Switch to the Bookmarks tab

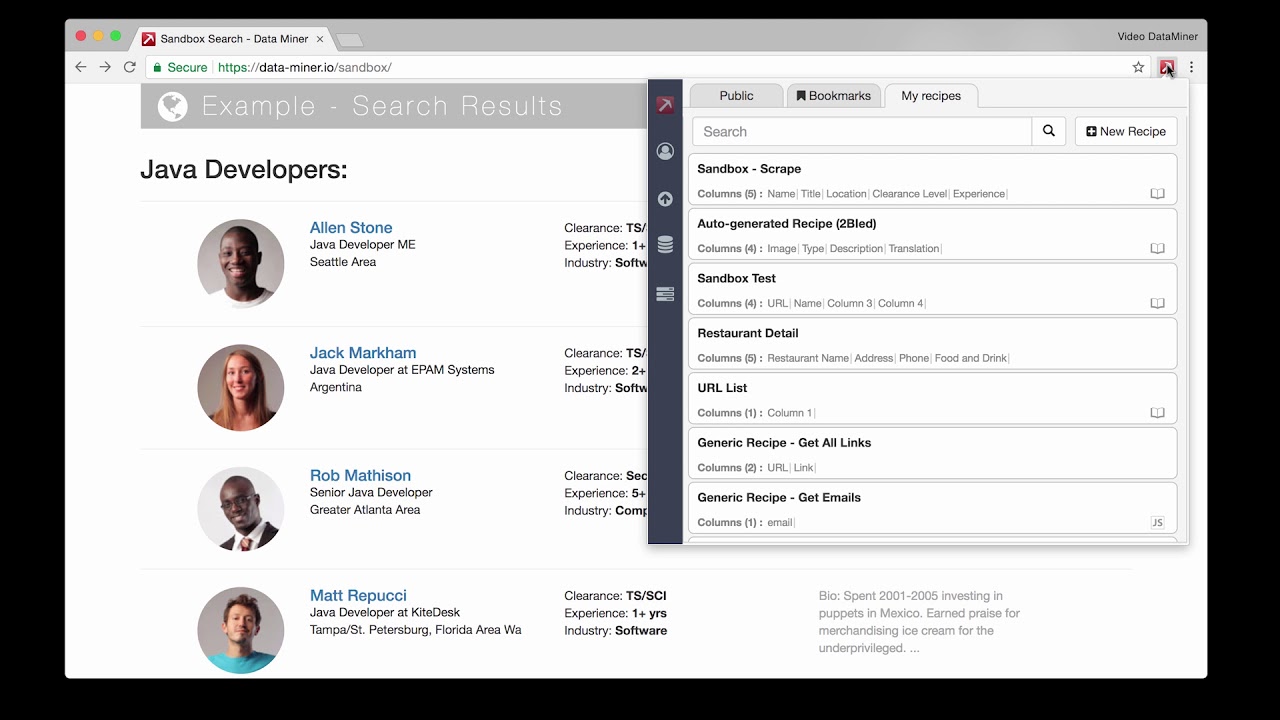833,95
